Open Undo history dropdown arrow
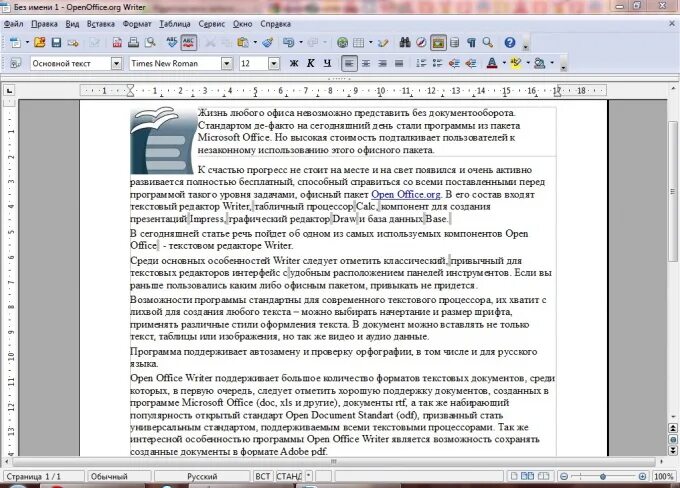This screenshot has height=488, width=680. (301, 43)
